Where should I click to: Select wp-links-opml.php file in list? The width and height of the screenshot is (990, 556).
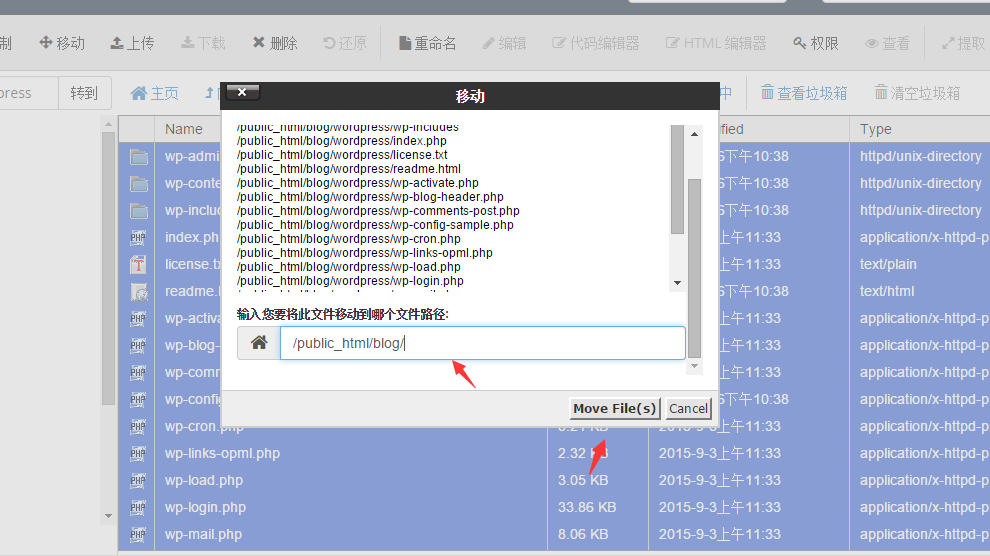point(222,453)
